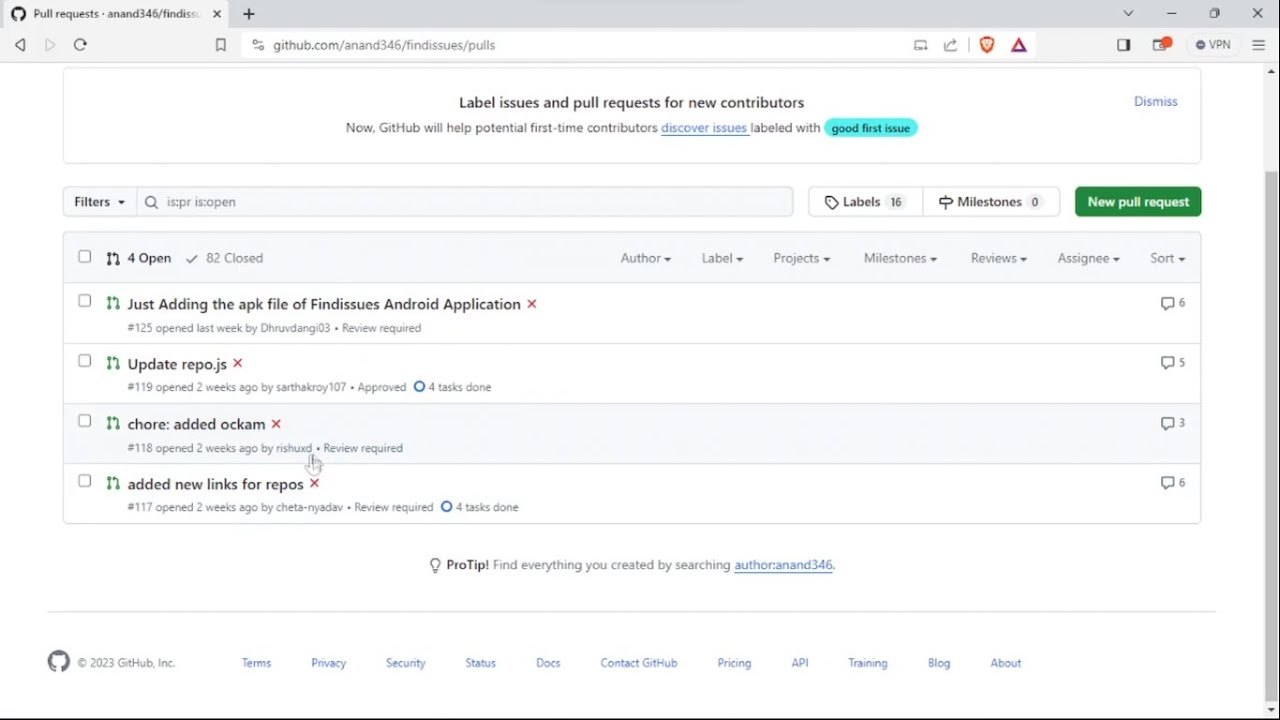Show the 82 Closed pull requests
Viewport: 1280px width, 720px height.
pos(225,258)
